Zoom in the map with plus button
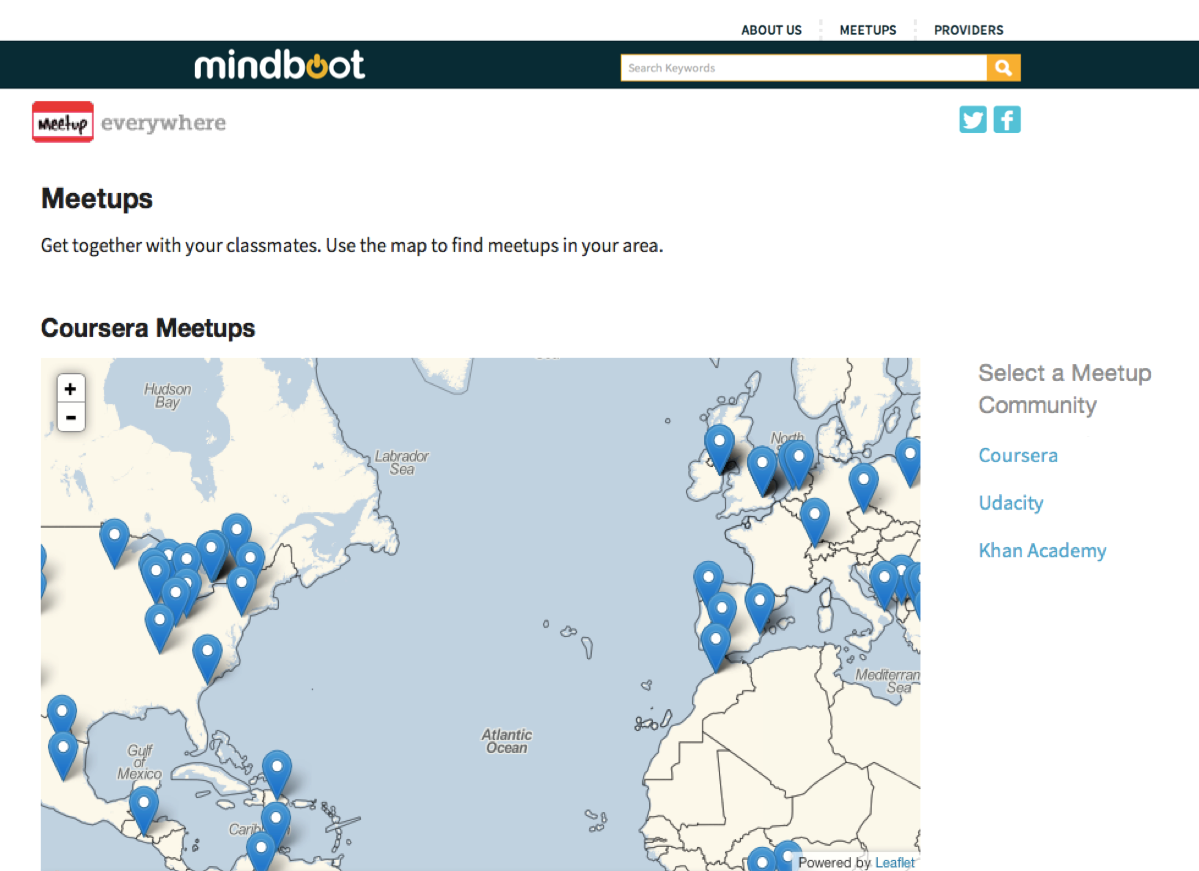The image size is (1199, 871). click(70, 389)
